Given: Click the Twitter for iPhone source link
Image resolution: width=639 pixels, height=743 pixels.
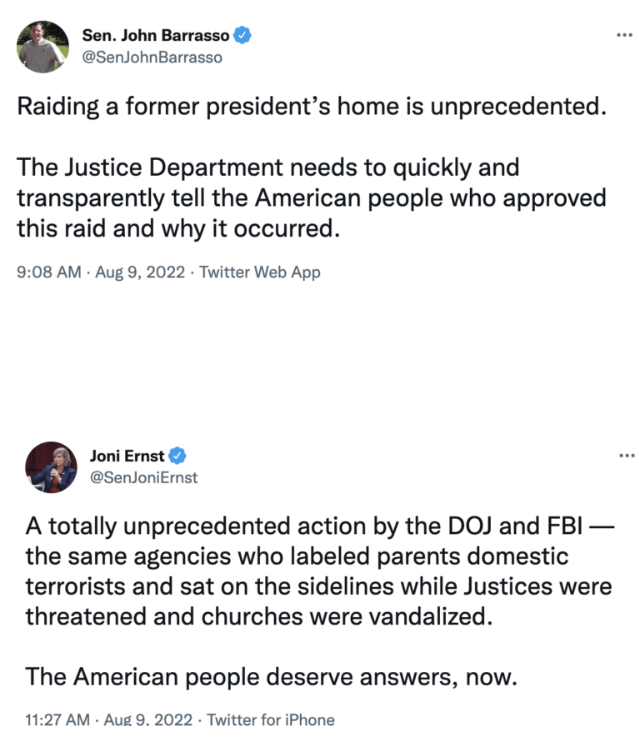Looking at the screenshot, I should pos(268,719).
